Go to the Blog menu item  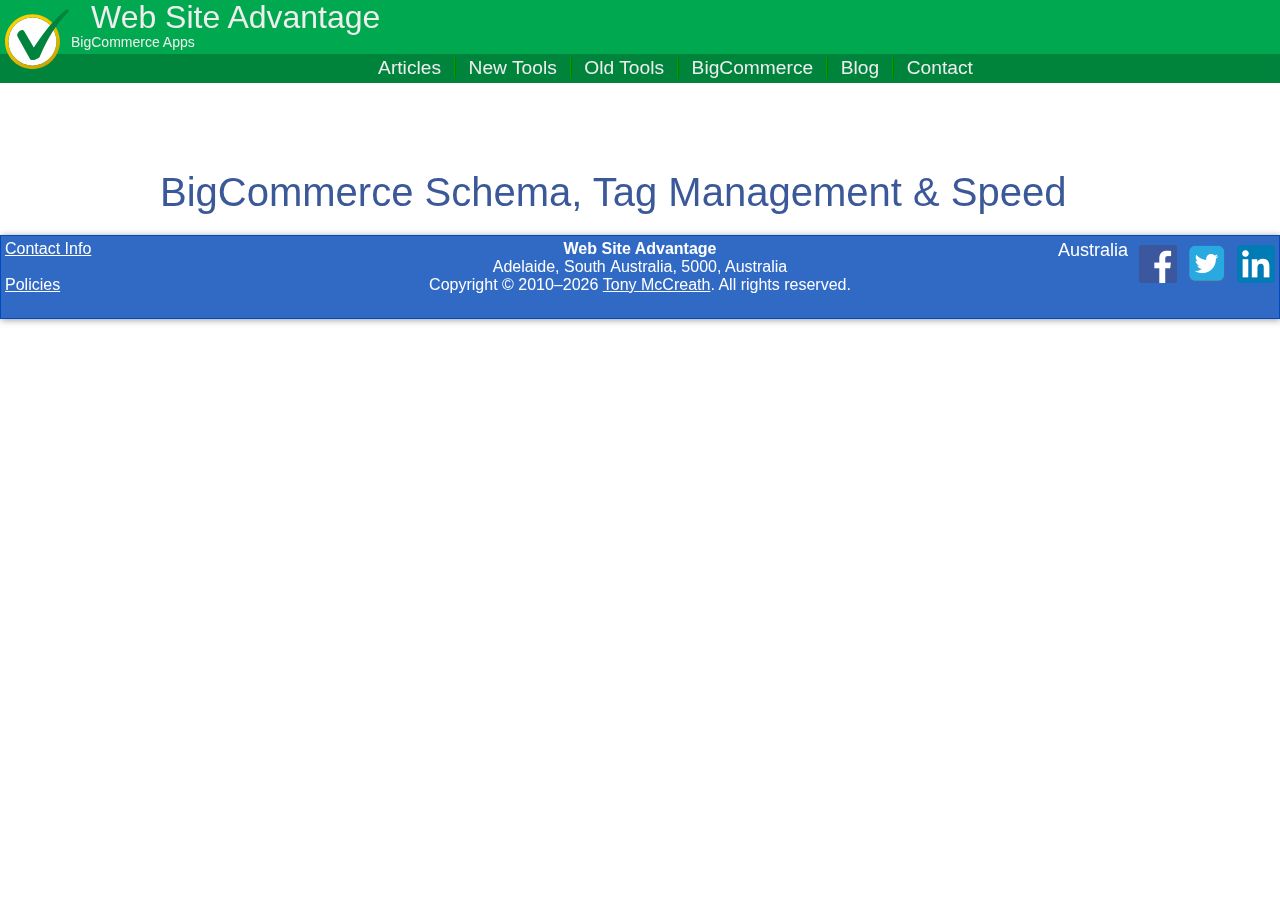860,68
